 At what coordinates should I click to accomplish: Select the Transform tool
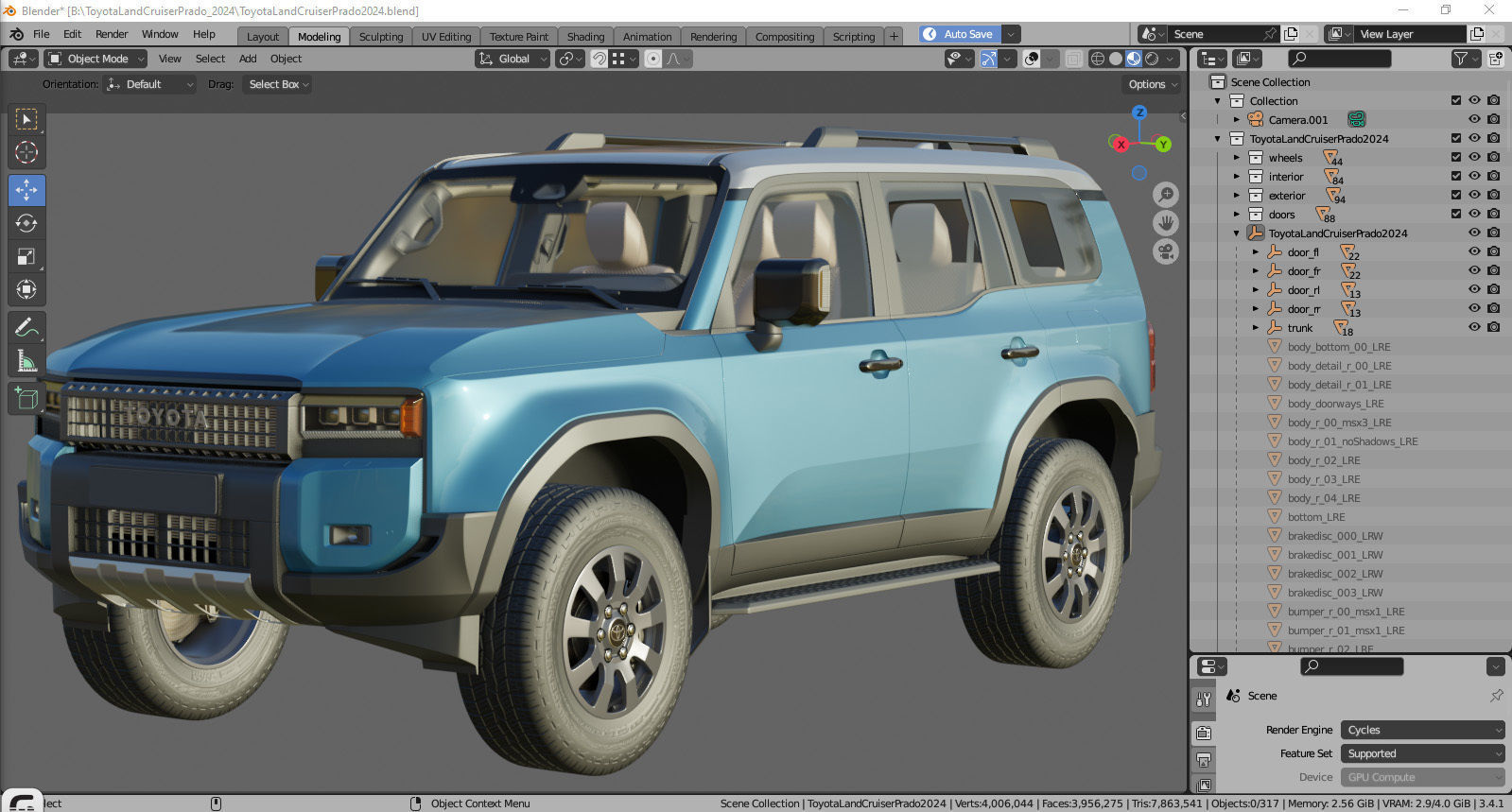(26, 289)
